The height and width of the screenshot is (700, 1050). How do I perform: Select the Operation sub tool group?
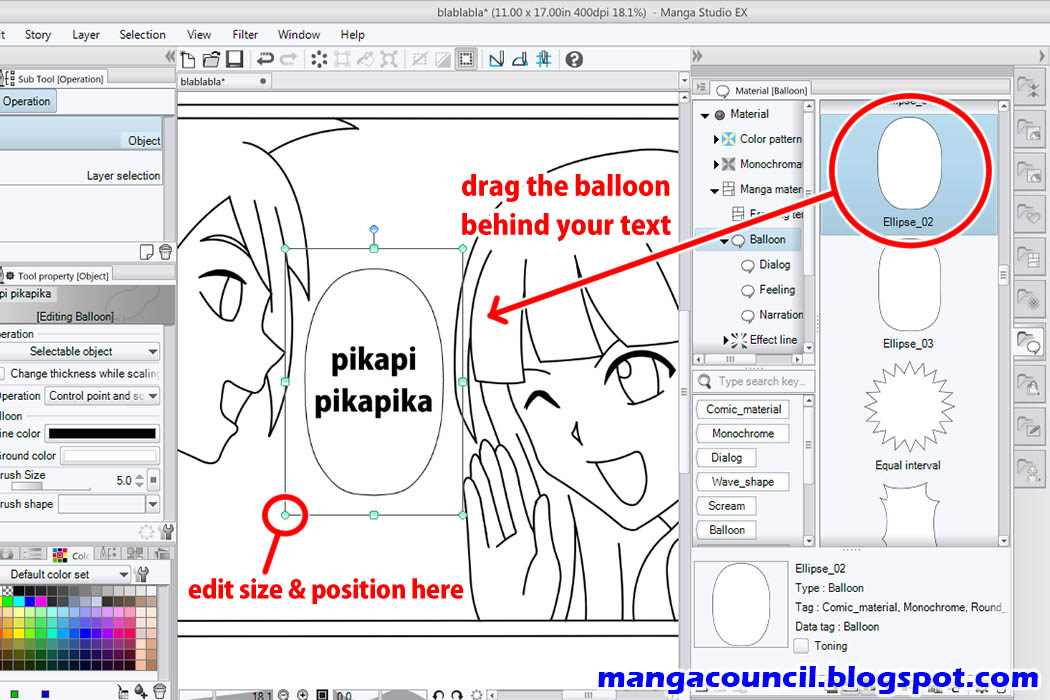27,102
